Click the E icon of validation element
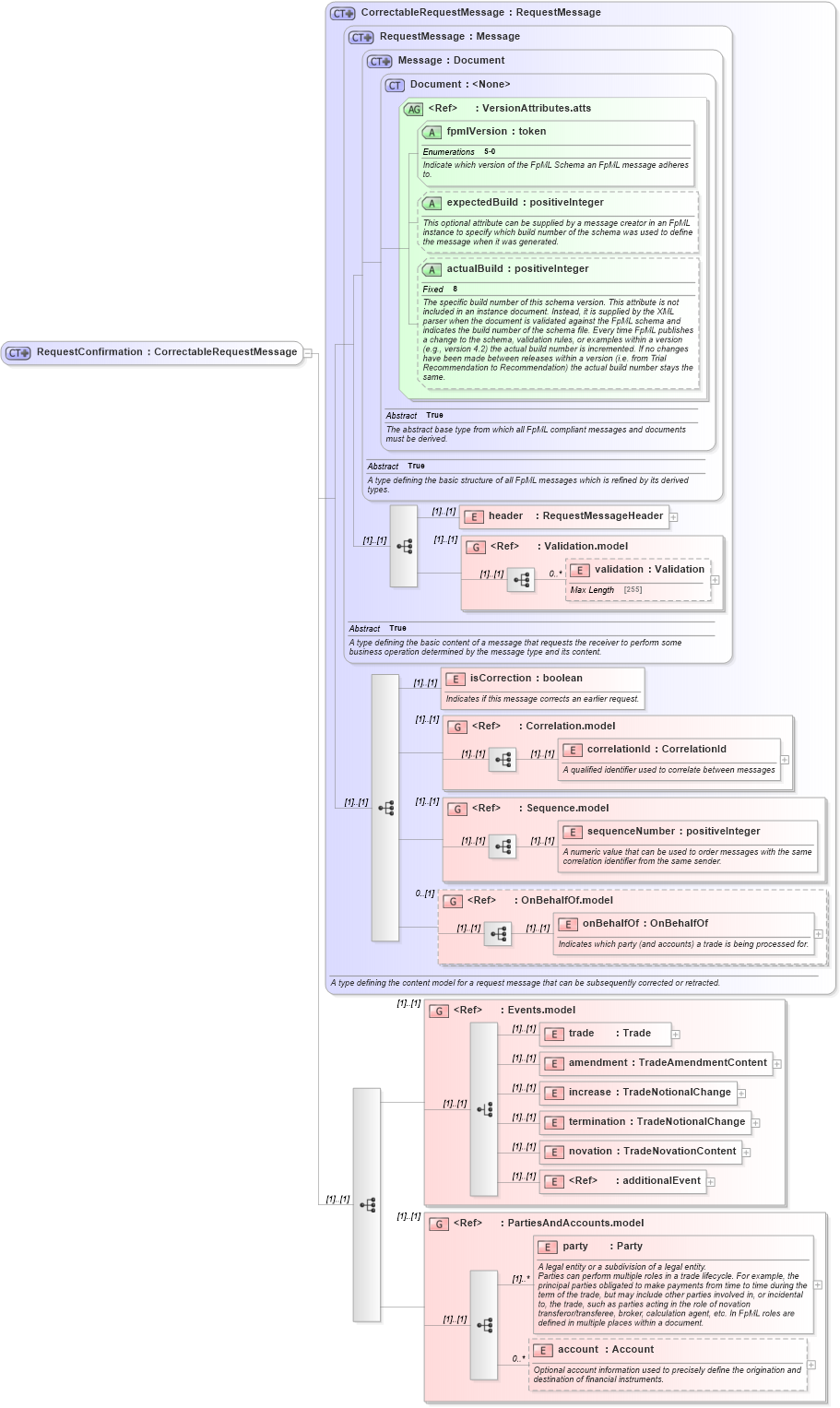 580,571
